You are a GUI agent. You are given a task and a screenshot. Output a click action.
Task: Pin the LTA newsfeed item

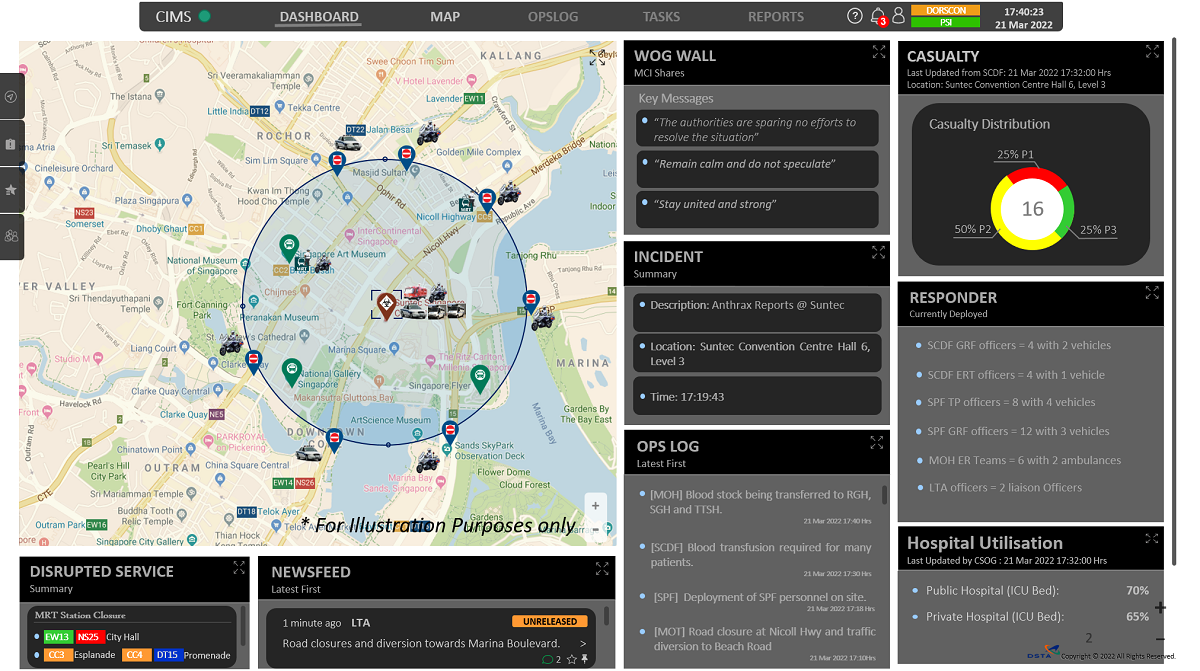[x=585, y=660]
